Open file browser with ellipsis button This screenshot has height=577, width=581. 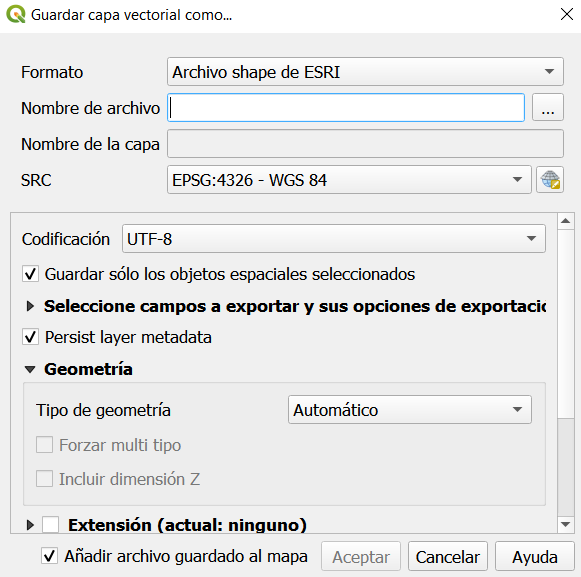[x=548, y=107]
